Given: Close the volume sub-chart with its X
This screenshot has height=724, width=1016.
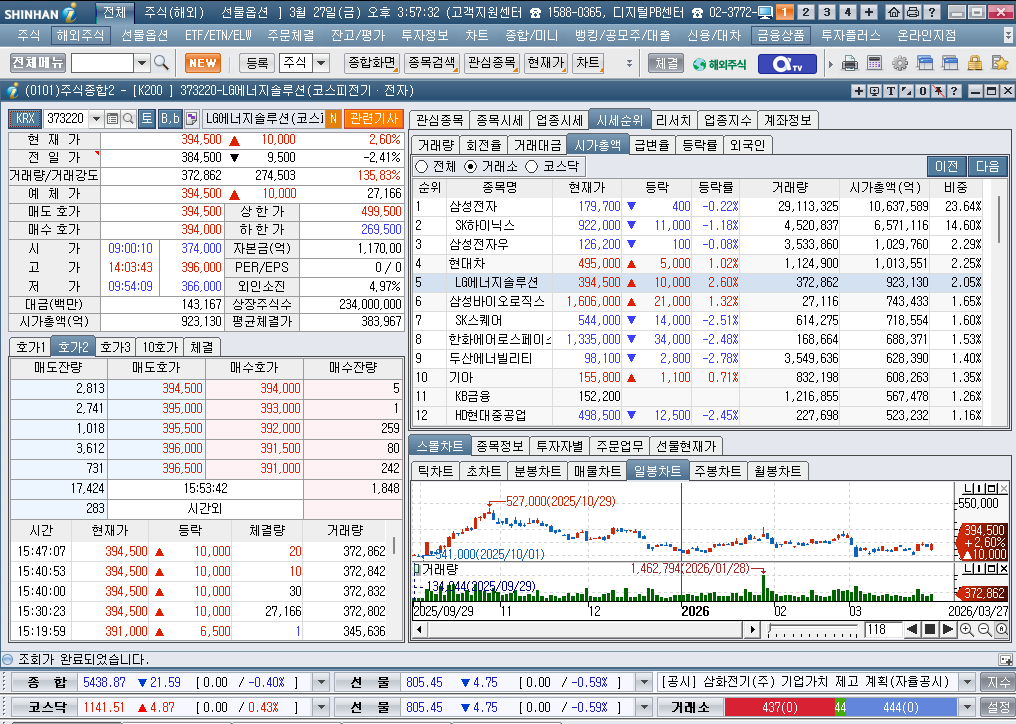Looking at the screenshot, I should 1004,569.
